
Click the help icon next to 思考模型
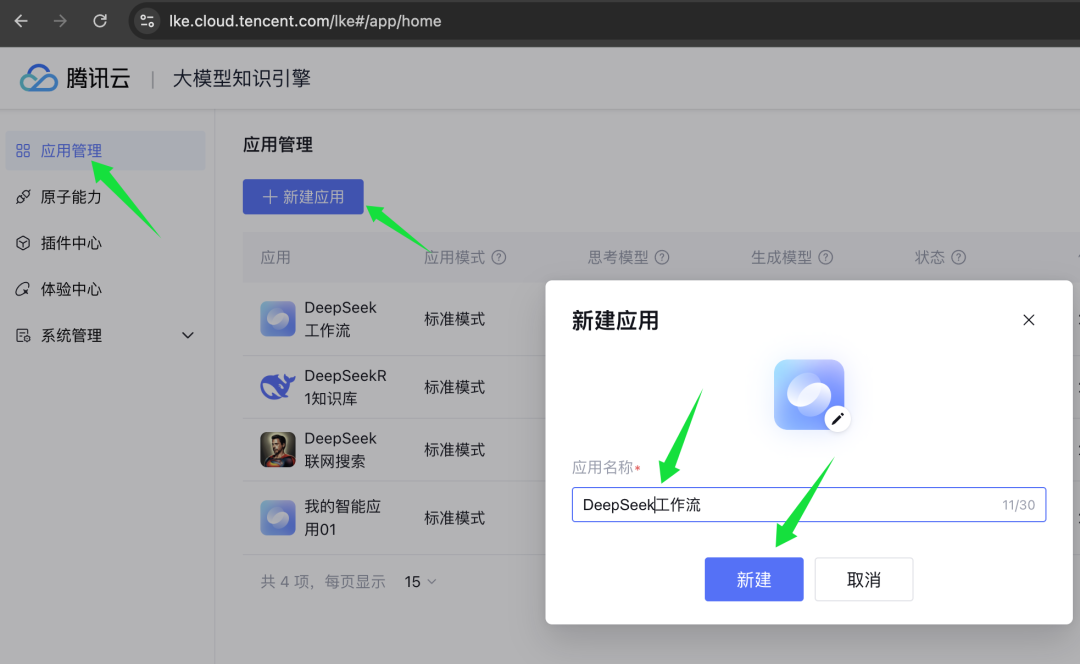pyautogui.click(x=662, y=257)
